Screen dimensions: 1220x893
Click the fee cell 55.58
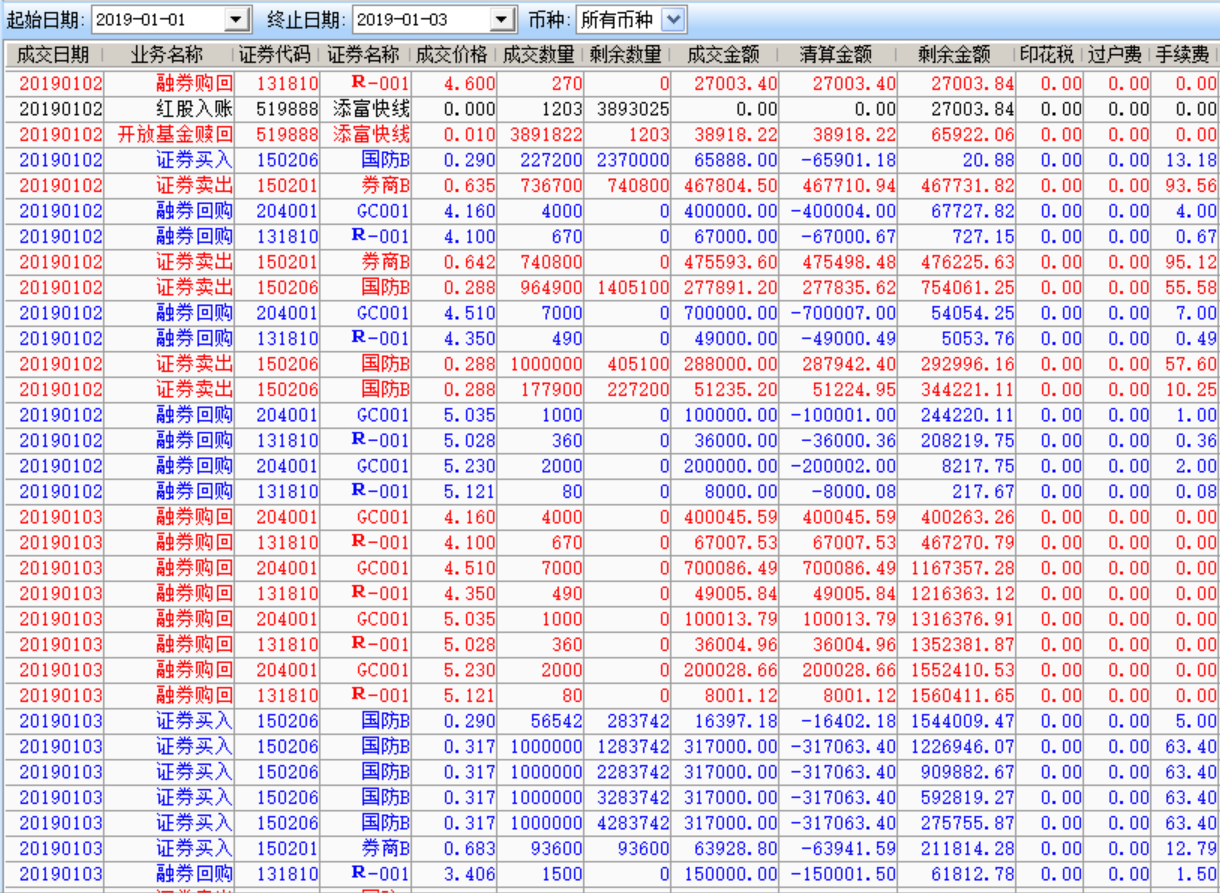[x=1186, y=287]
